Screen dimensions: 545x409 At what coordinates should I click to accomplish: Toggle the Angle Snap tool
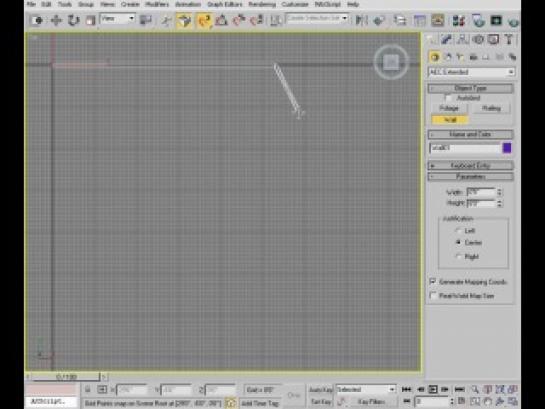(x=221, y=21)
